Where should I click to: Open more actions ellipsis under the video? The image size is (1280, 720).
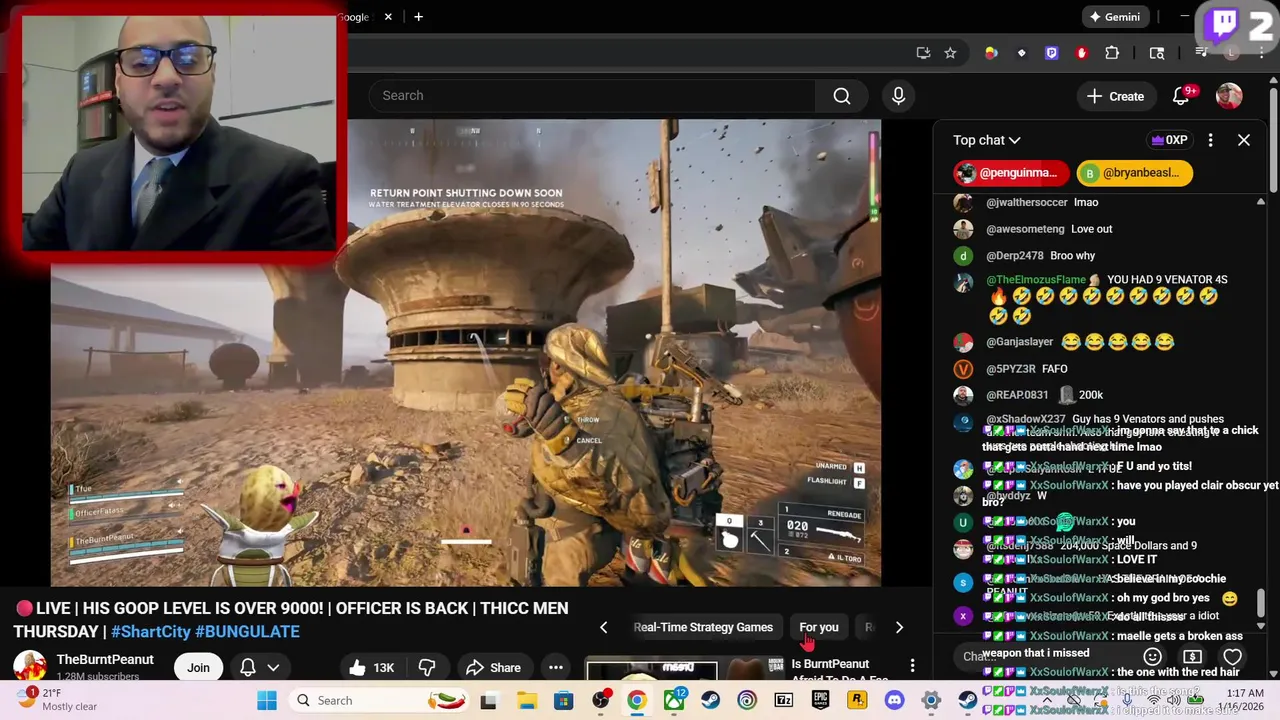(x=556, y=668)
